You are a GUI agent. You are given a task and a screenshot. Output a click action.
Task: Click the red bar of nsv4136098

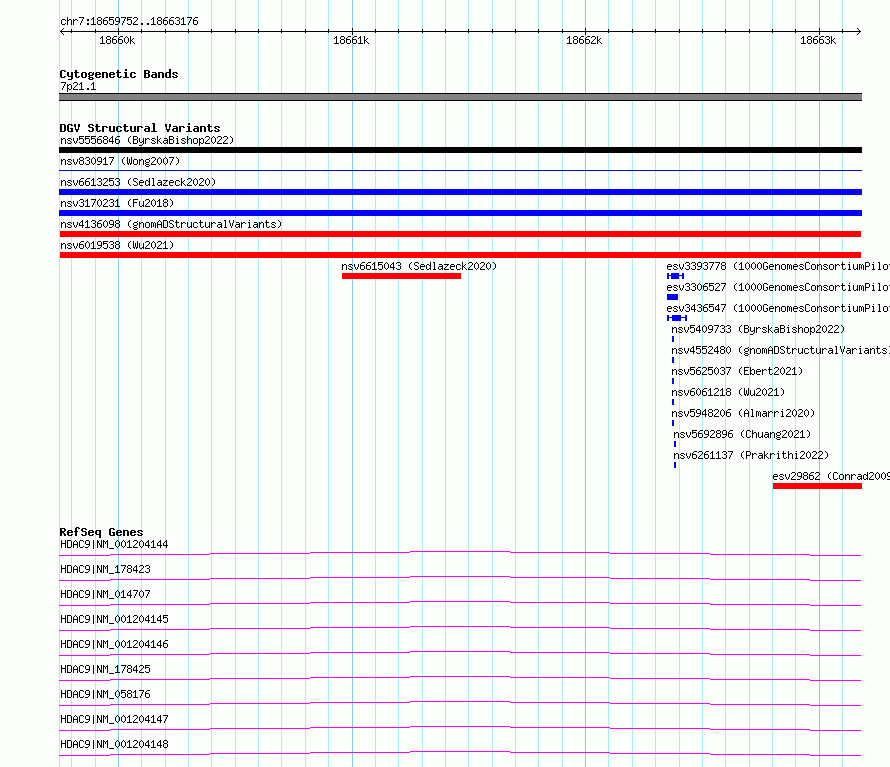(x=460, y=234)
